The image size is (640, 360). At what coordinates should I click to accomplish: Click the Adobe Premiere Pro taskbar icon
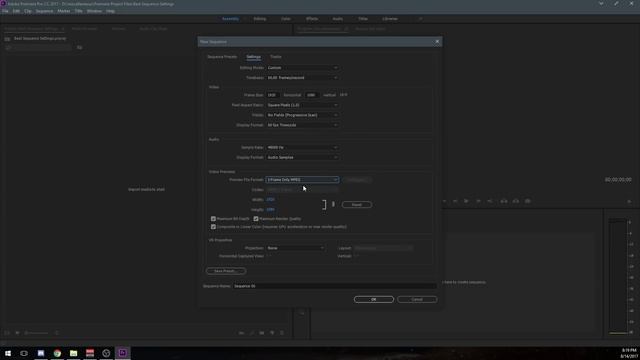(x=122, y=353)
